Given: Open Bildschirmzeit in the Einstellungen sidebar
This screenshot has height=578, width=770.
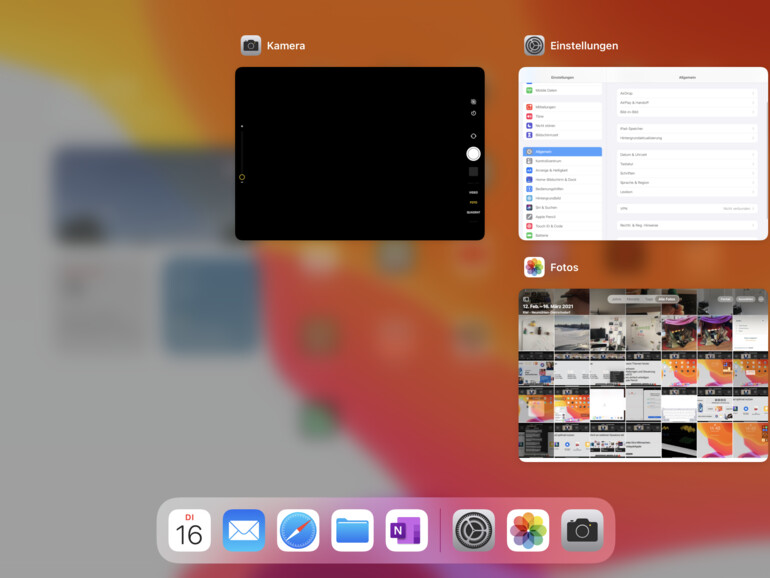Looking at the screenshot, I should pyautogui.click(x=562, y=135).
